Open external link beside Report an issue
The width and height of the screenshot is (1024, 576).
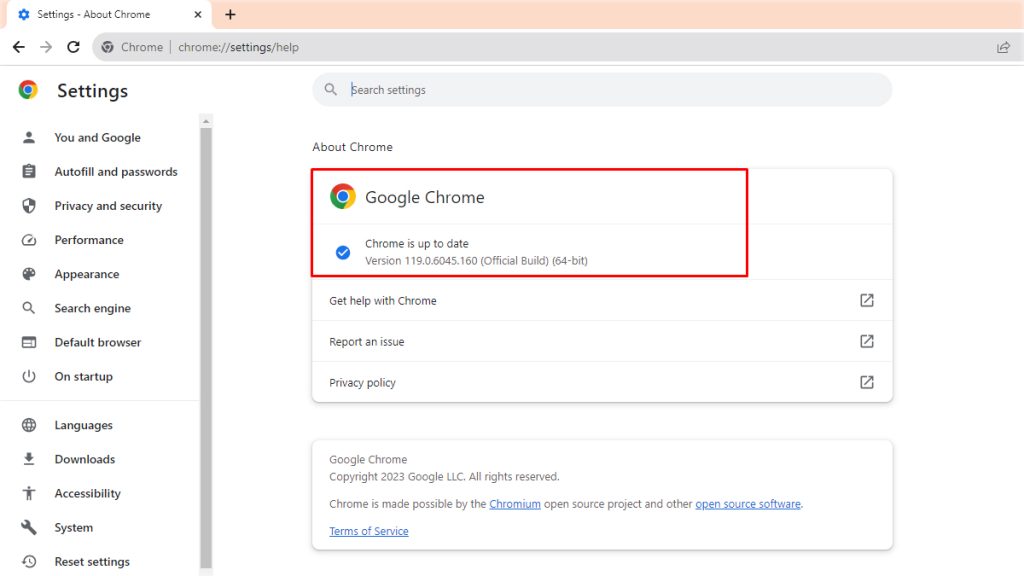867,341
